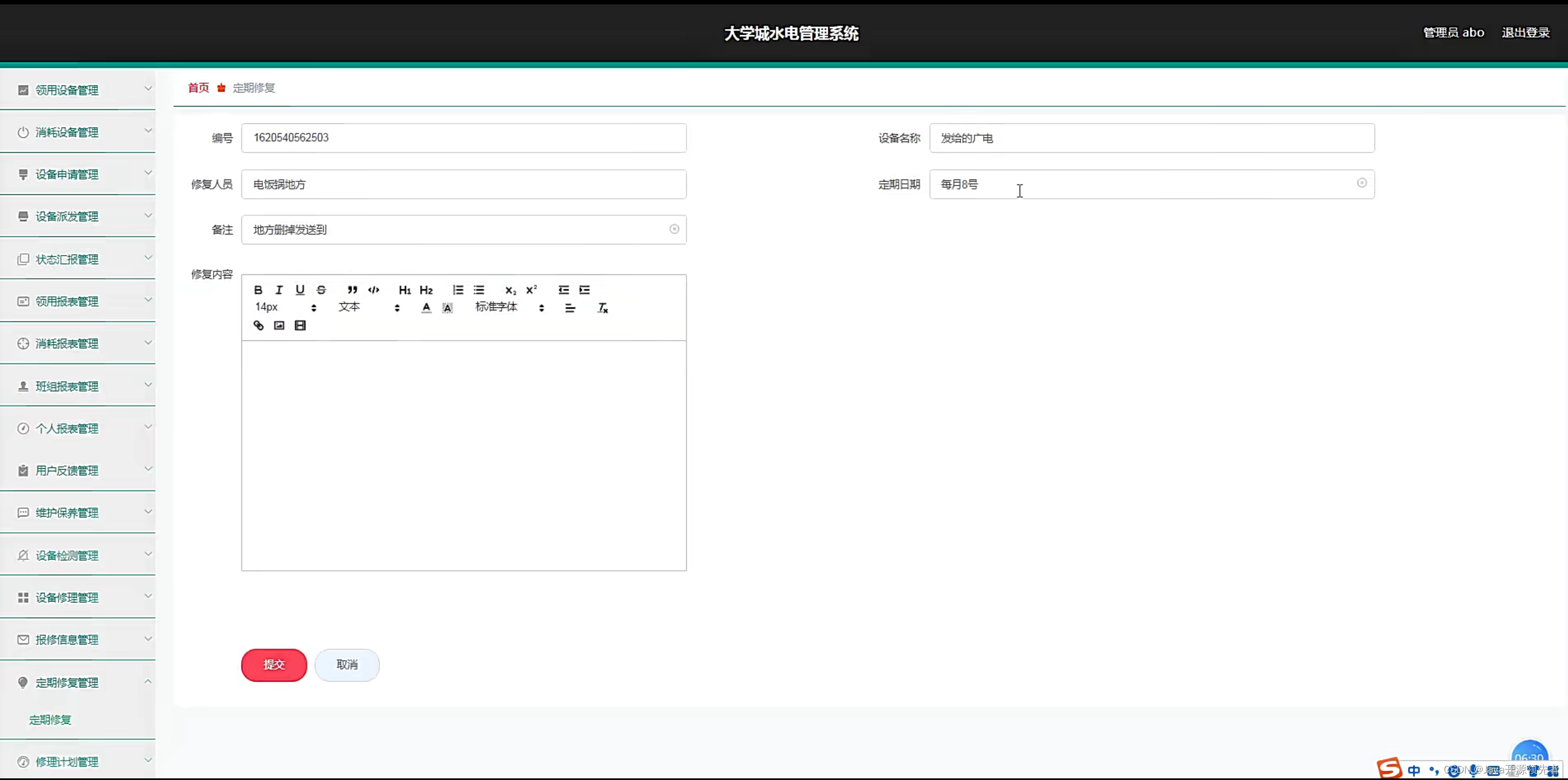The height and width of the screenshot is (780, 1568).
Task: Toggle bold formatting in editor toolbar
Action: point(258,290)
